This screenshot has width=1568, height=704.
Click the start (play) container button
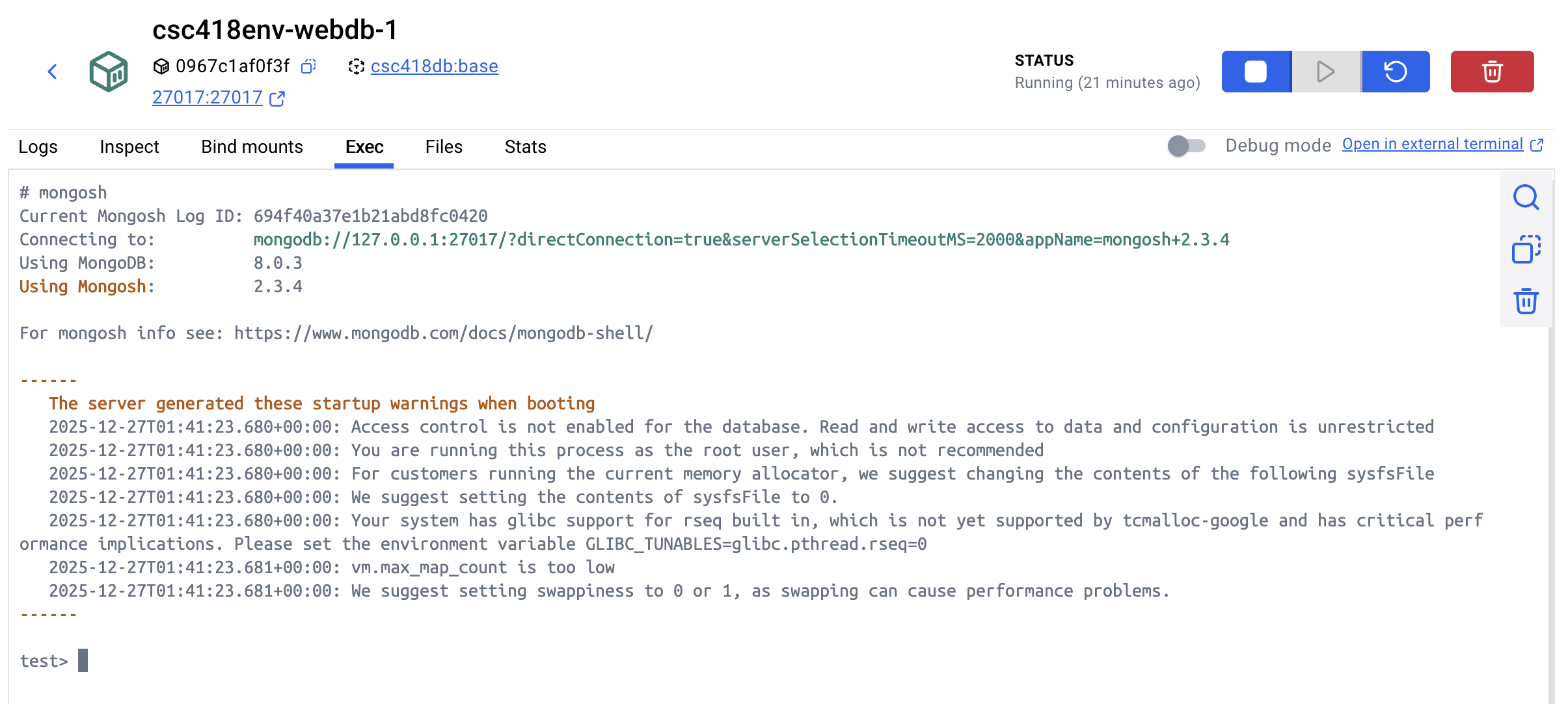tap(1326, 72)
